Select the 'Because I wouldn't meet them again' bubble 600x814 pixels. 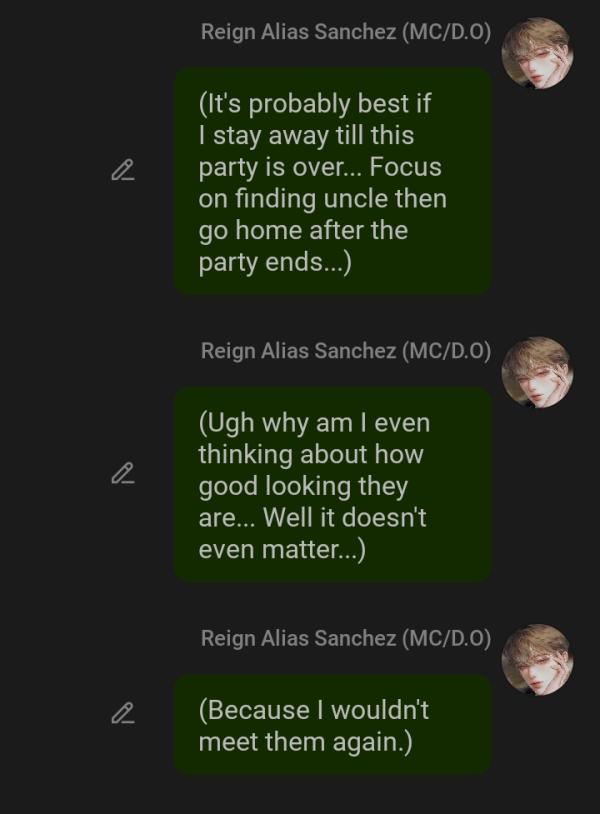point(332,725)
